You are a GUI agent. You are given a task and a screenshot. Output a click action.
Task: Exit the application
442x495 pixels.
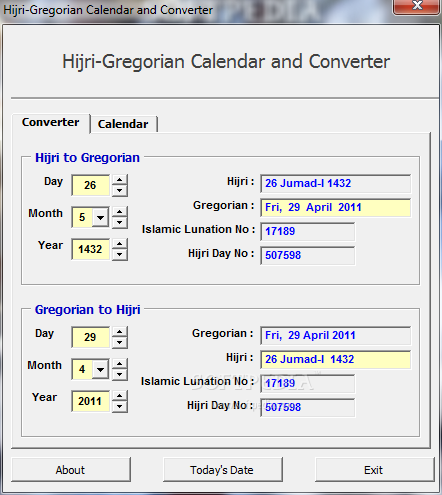tap(374, 470)
